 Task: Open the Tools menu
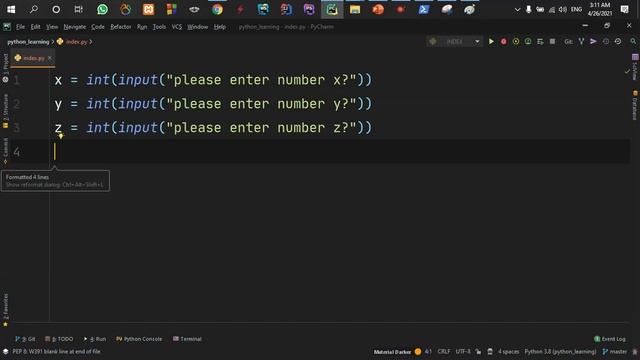159,27
